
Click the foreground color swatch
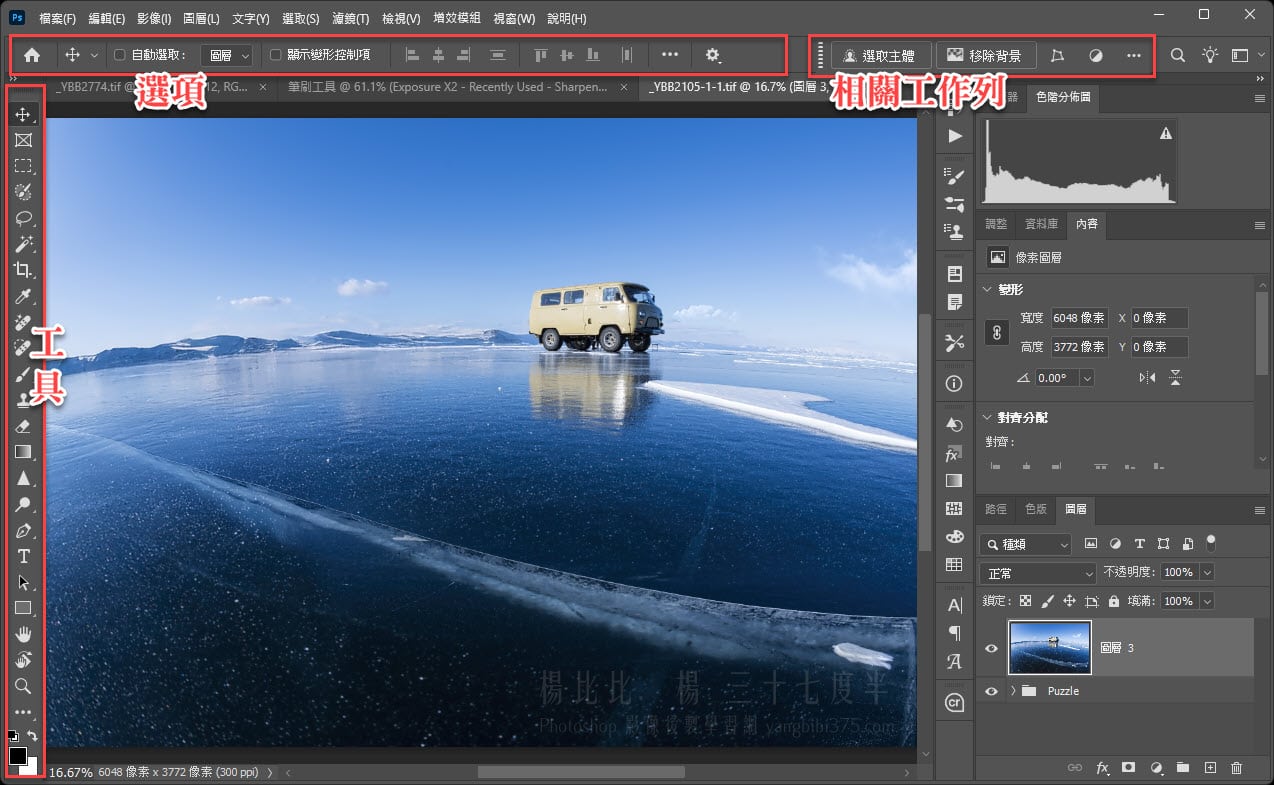pyautogui.click(x=16, y=757)
